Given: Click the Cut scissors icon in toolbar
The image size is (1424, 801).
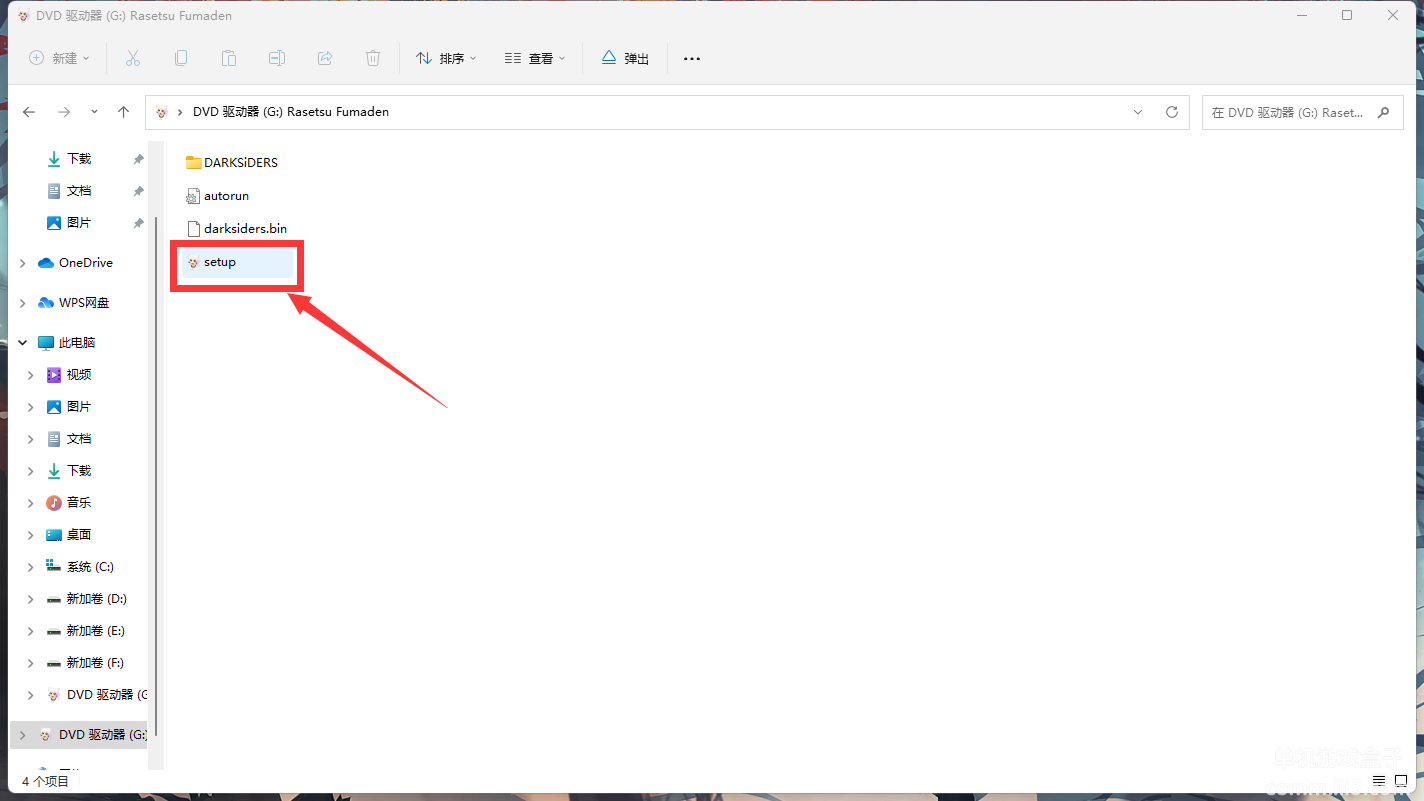Looking at the screenshot, I should point(133,58).
